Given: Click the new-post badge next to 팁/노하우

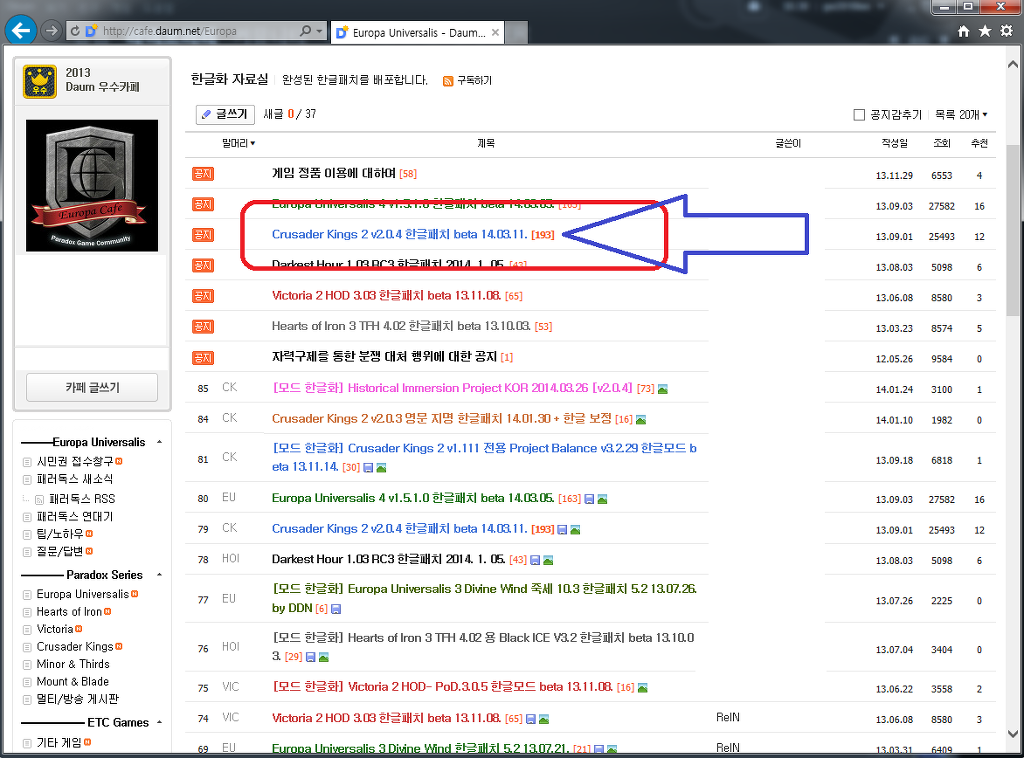Looking at the screenshot, I should click(89, 533).
